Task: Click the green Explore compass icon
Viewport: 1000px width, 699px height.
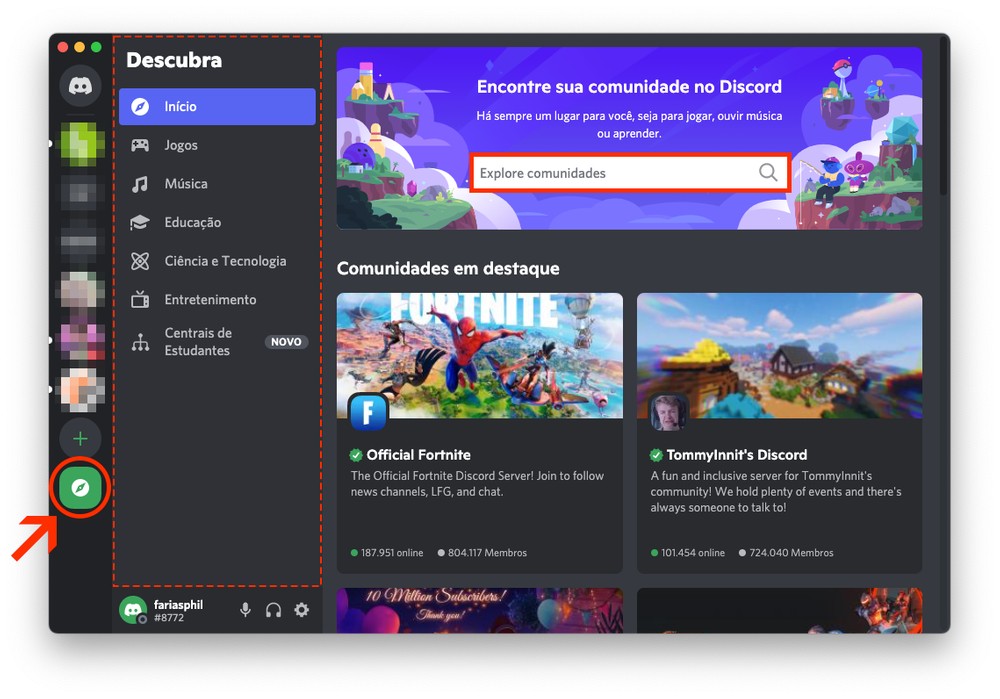Action: pos(80,488)
